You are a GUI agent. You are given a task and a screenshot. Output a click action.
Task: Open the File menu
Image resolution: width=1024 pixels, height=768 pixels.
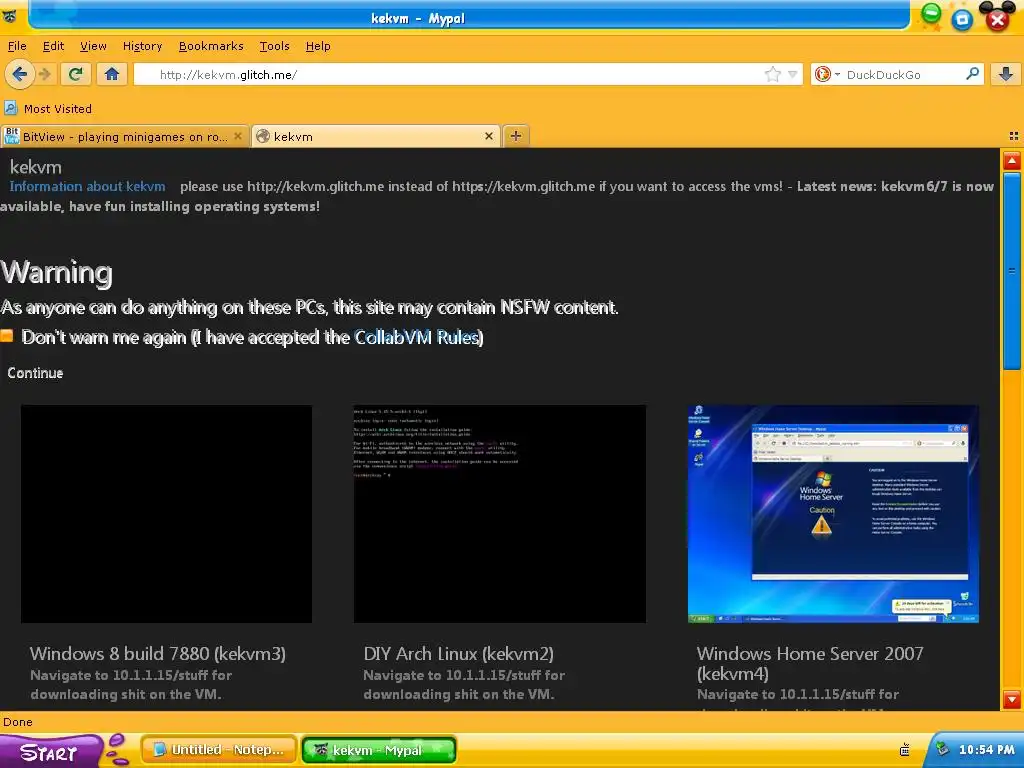click(x=17, y=46)
